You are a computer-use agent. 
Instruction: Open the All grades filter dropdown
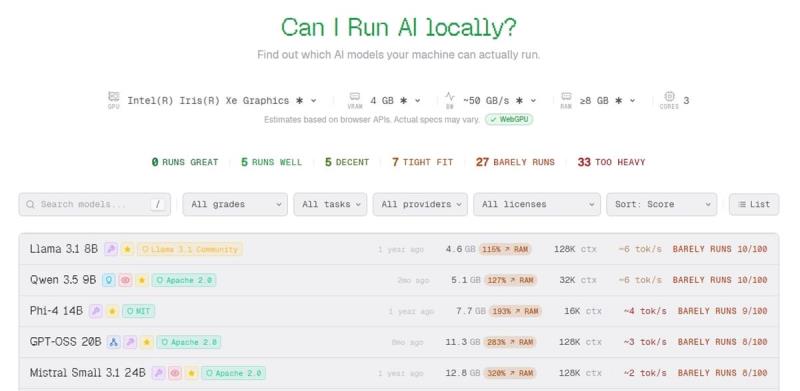[x=235, y=204]
